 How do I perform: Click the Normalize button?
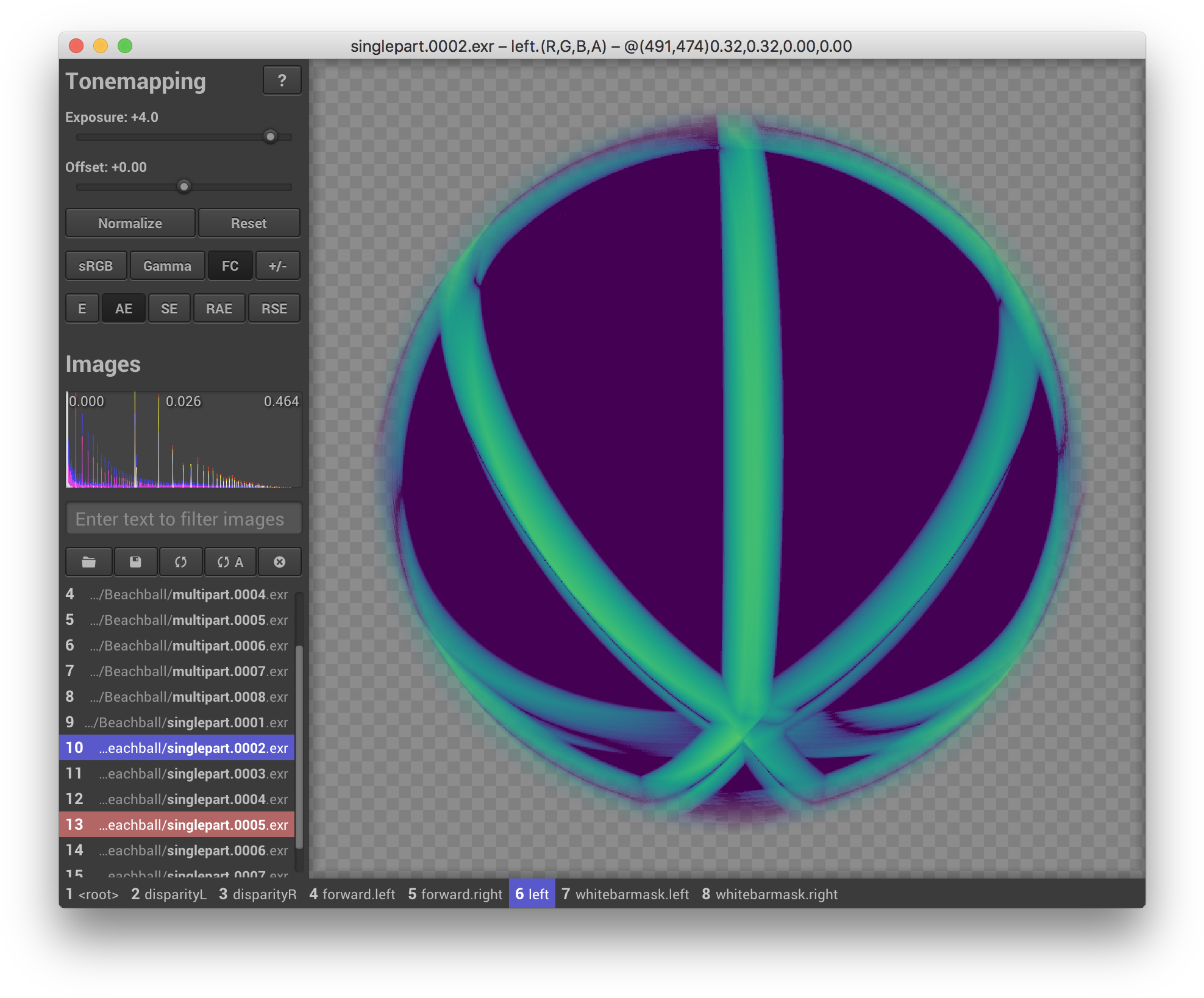tap(130, 223)
